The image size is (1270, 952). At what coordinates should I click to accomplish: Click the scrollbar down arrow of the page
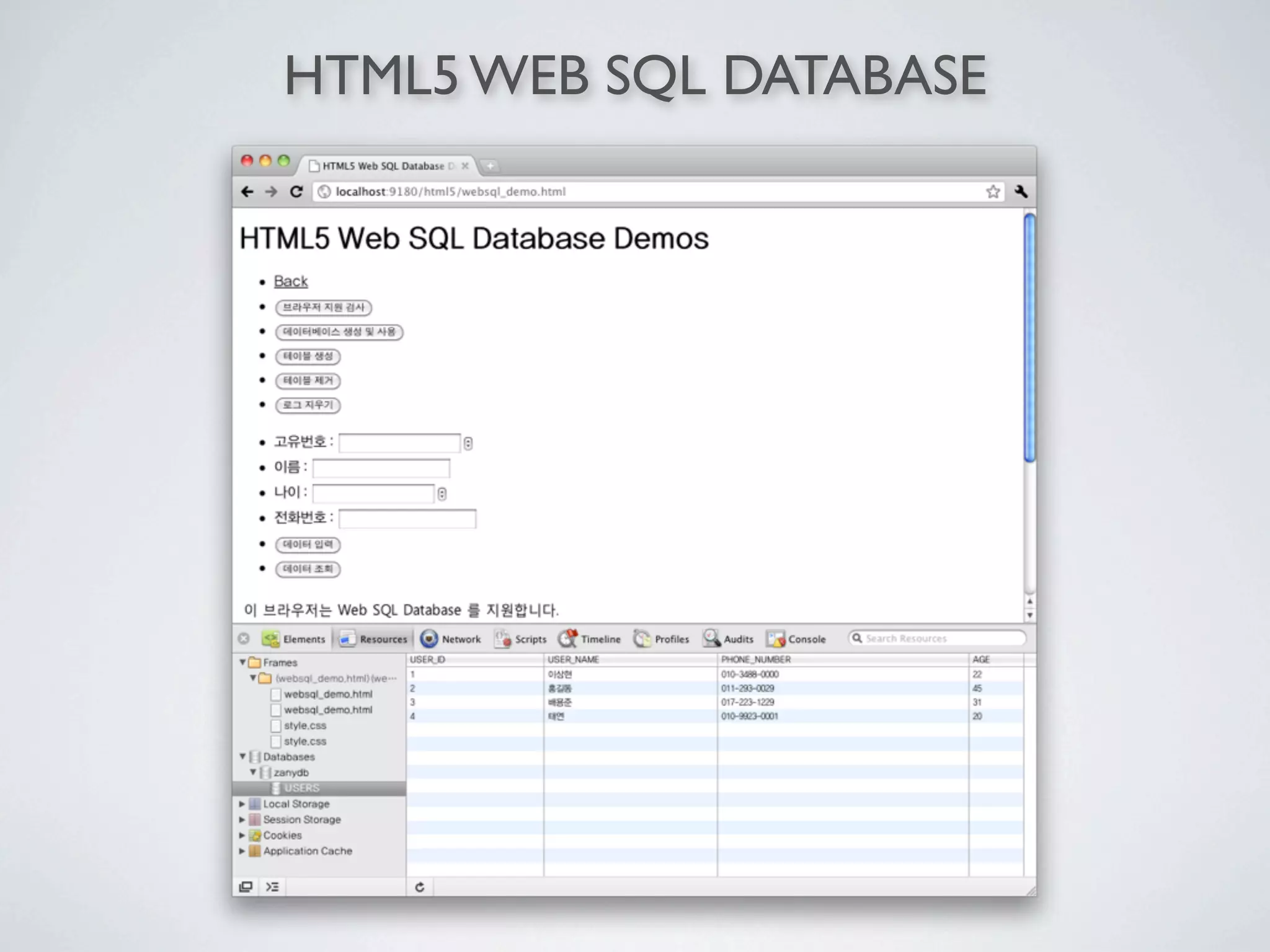click(x=1030, y=615)
